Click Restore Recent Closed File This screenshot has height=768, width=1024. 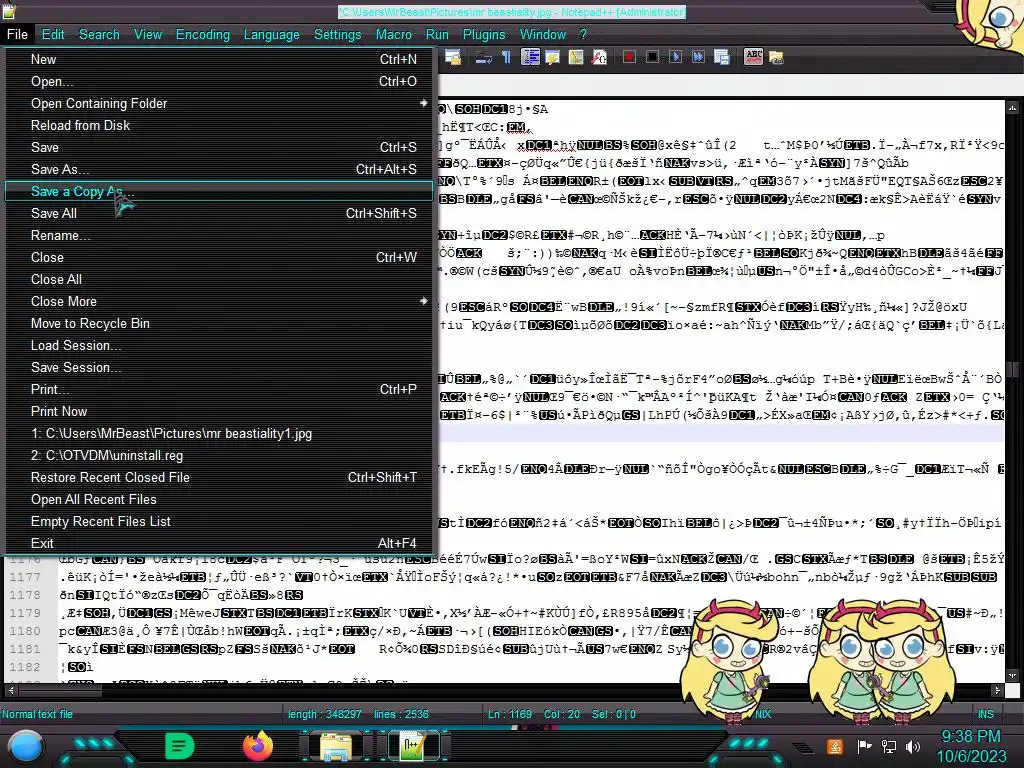[x=219, y=477]
